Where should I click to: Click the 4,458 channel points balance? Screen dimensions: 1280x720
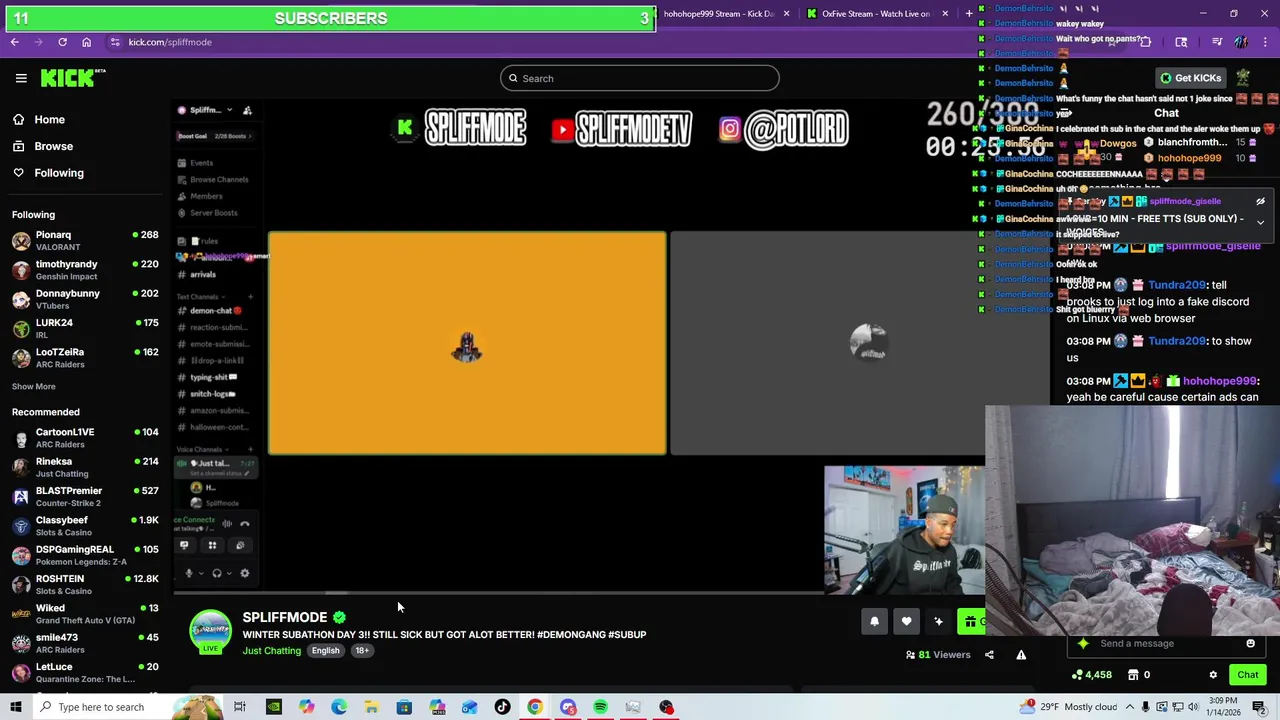click(x=1091, y=675)
